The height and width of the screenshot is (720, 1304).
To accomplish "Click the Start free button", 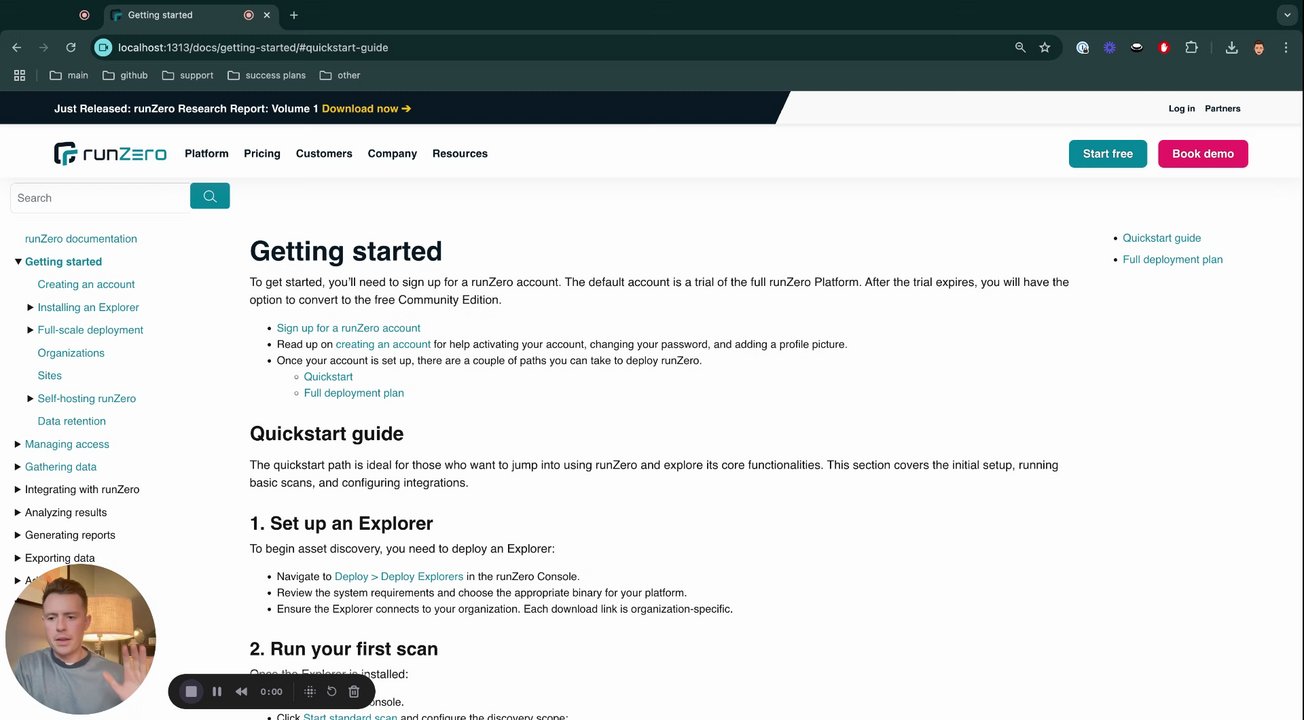I will click(1107, 154).
